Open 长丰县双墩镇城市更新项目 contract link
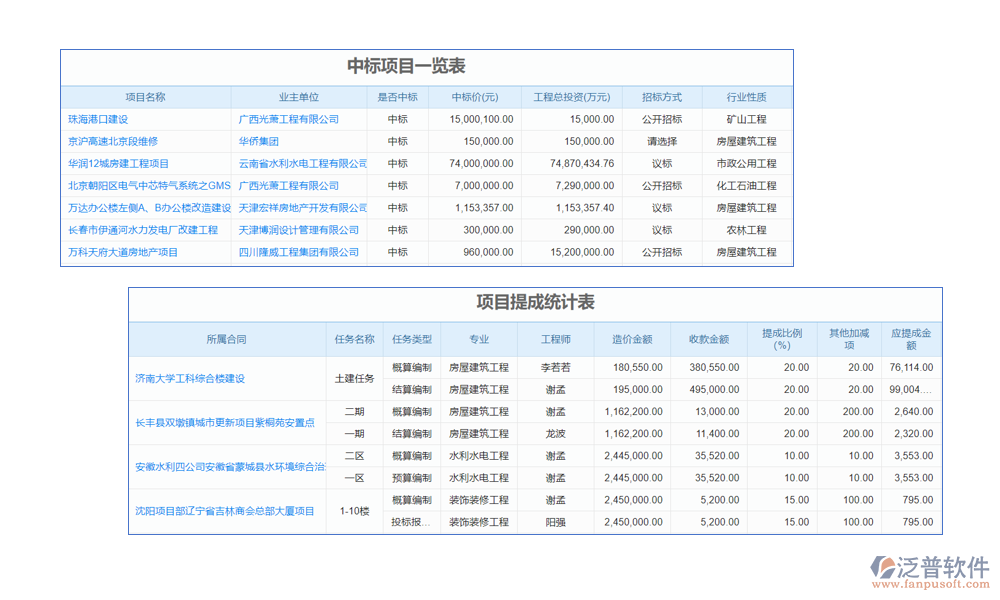Image resolution: width=1000 pixels, height=600 pixels. coord(225,422)
